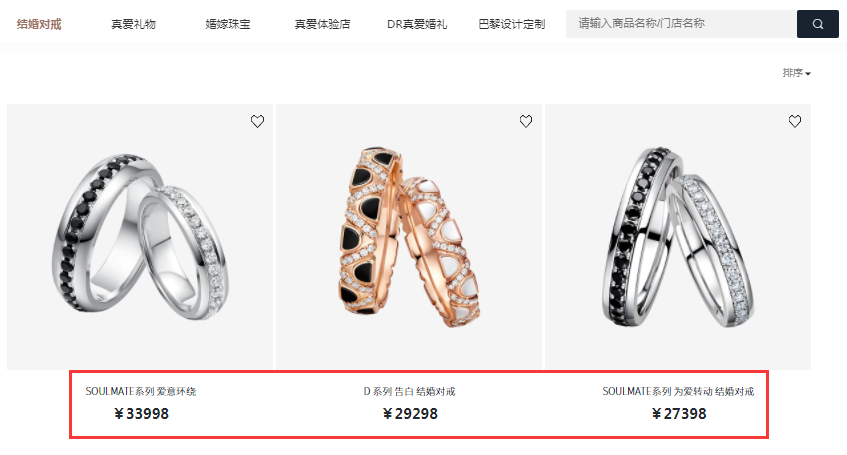Image resolution: width=847 pixels, height=455 pixels.
Task: Toggle heart on D系列 告白 rings
Action: (x=526, y=121)
